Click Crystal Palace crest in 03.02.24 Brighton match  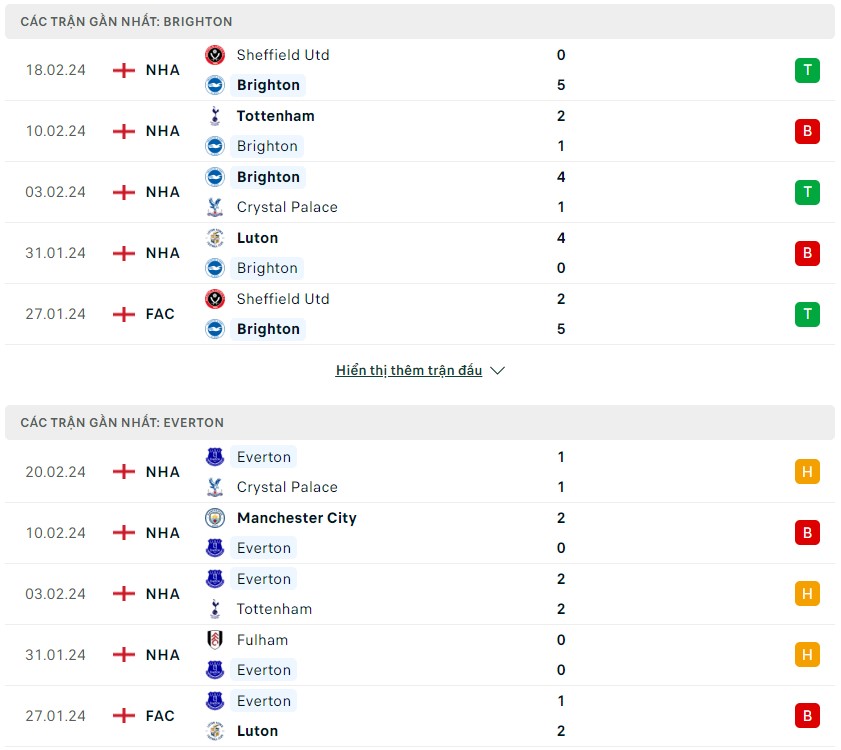(215, 207)
